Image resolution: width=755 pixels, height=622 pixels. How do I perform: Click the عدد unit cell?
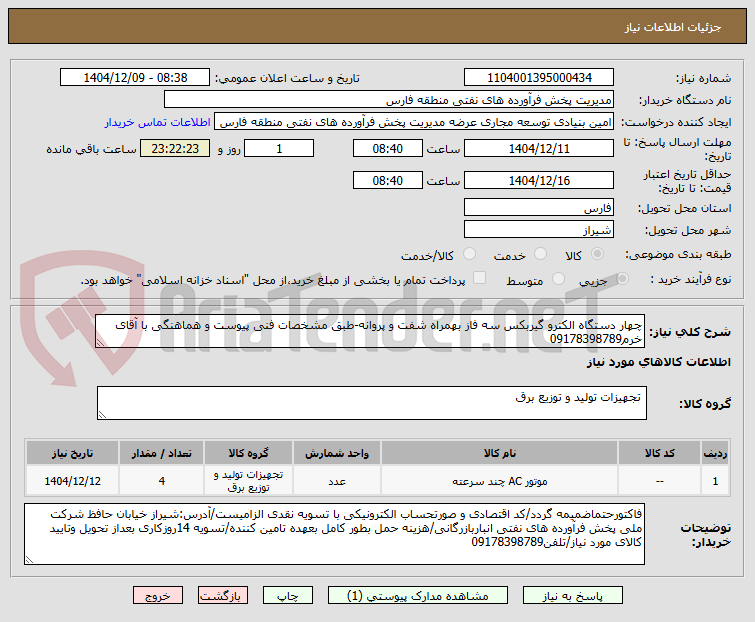[x=337, y=481]
